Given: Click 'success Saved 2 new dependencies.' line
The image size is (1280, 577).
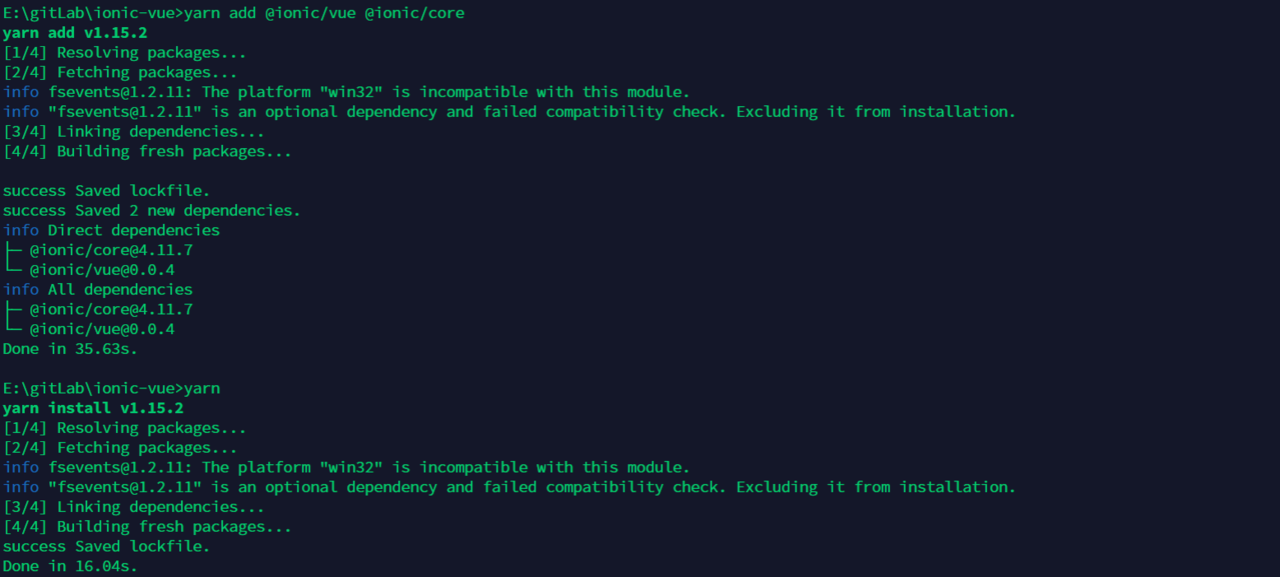Looking at the screenshot, I should (x=152, y=211).
